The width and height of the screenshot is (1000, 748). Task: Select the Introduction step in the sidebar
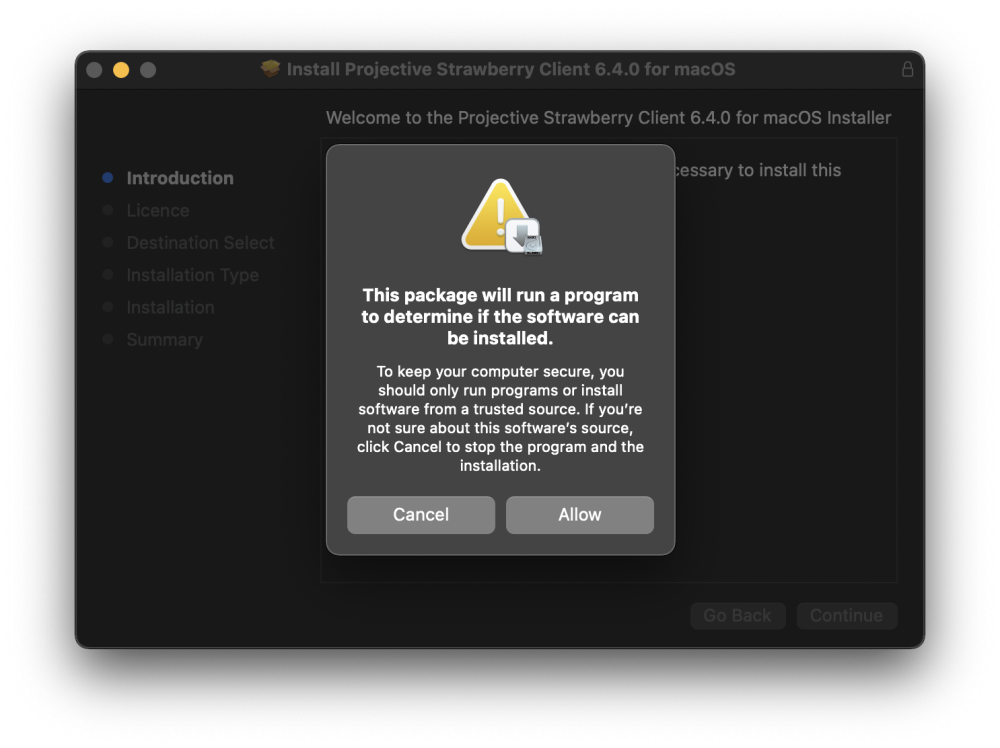[x=180, y=178]
